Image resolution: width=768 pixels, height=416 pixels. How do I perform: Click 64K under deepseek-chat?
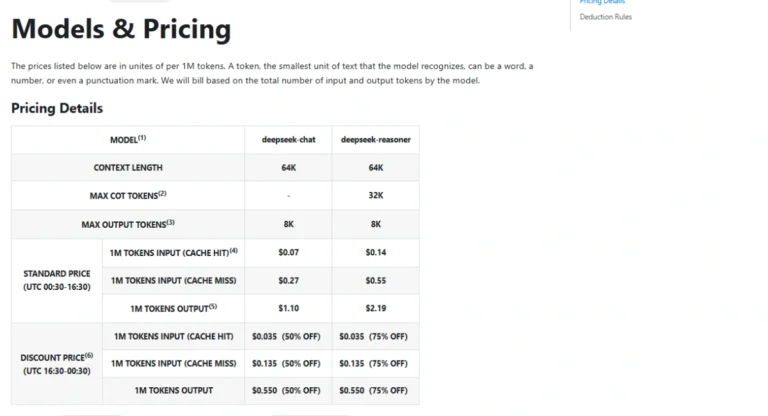288,168
